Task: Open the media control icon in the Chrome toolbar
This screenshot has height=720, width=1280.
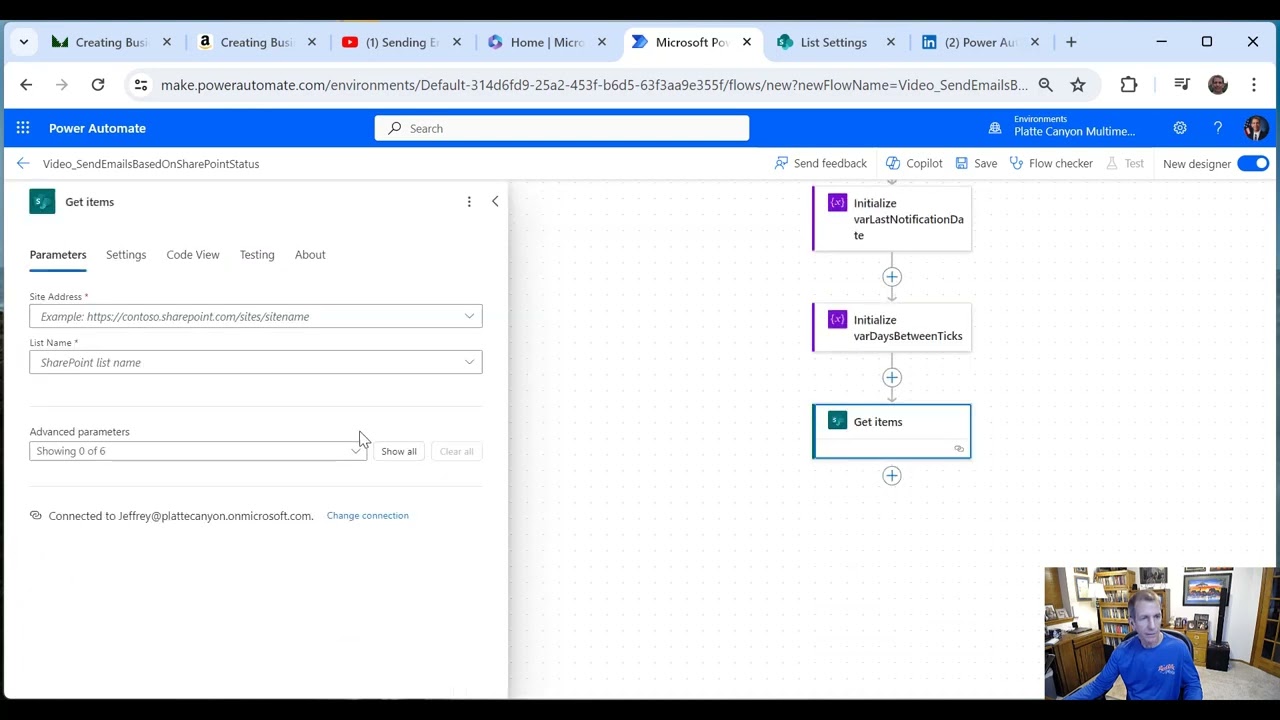Action: coord(1181,85)
